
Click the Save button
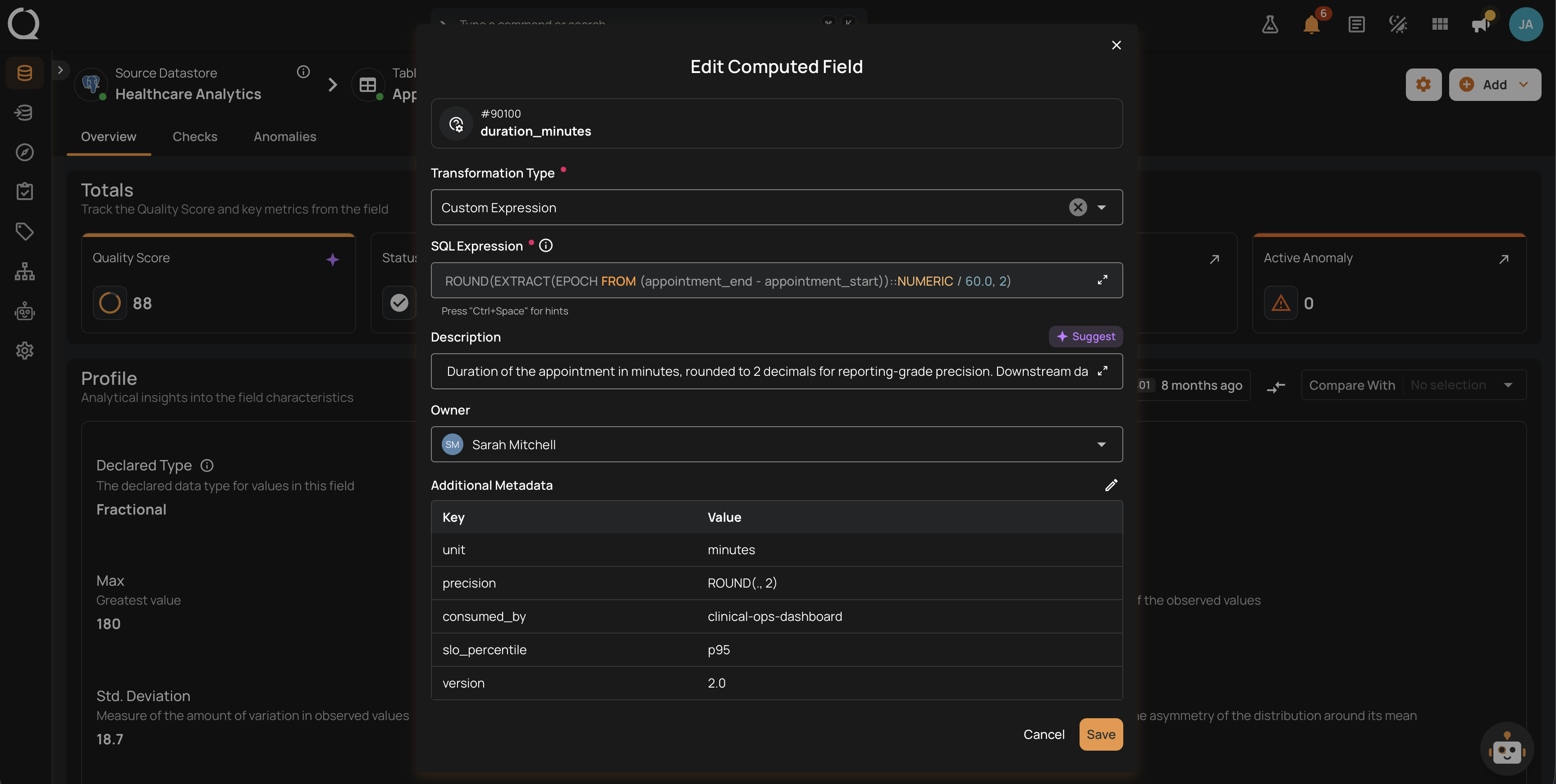1101,734
